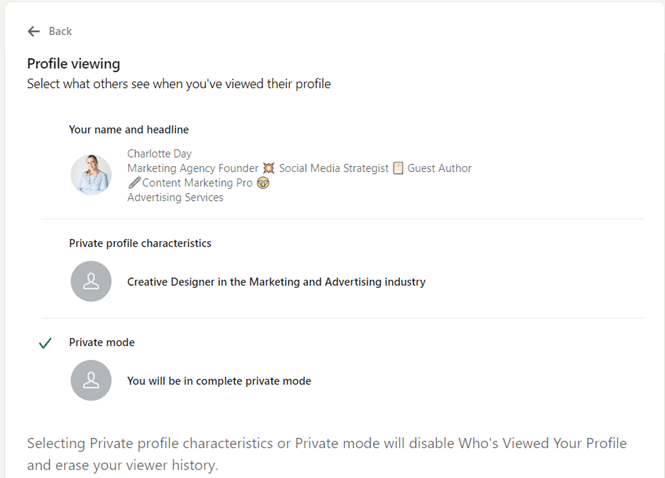Click the notepad emoji before Guest Author
Viewport: 665px width, 478px height.
398,169
